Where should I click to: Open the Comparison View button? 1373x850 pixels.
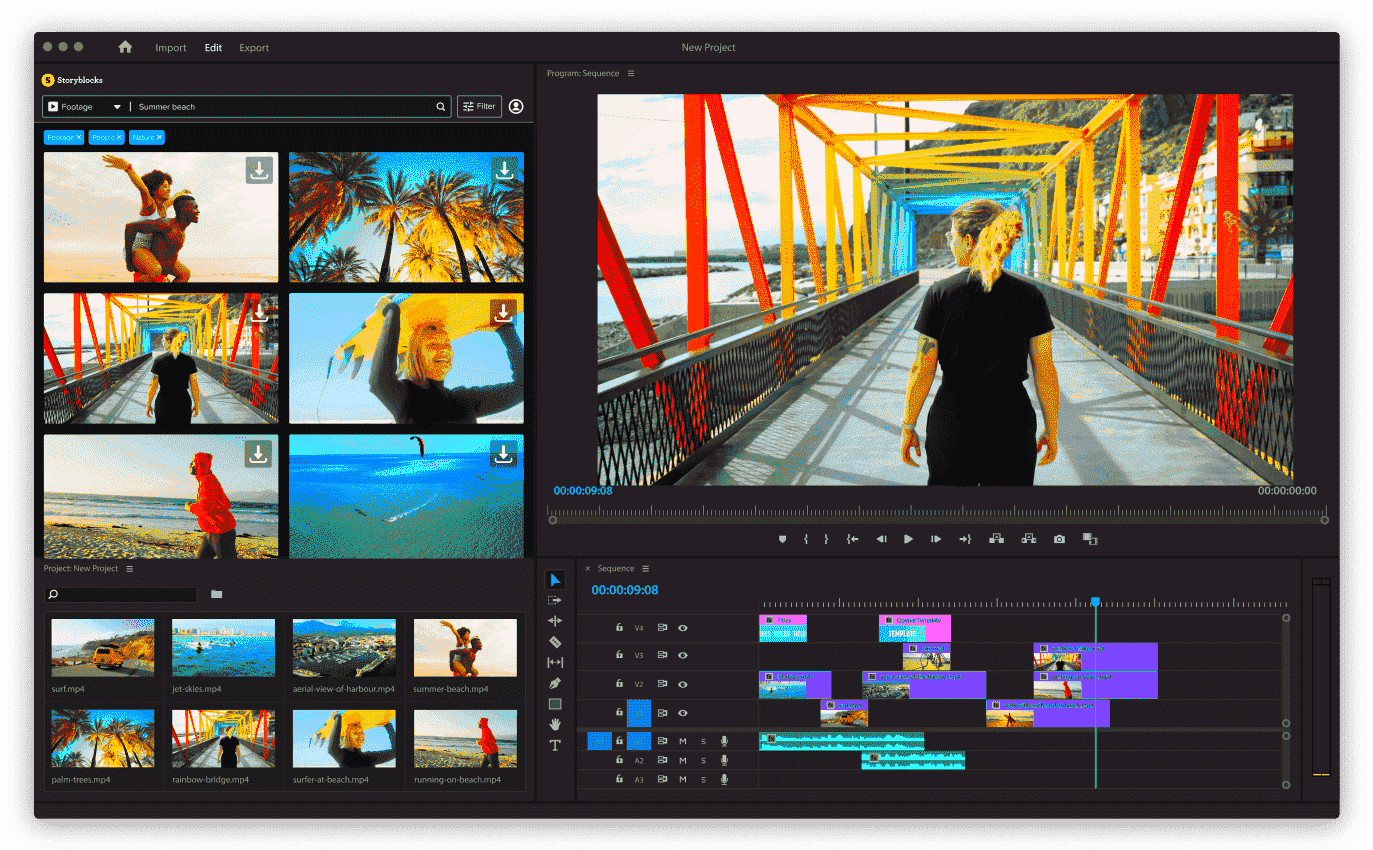[x=1090, y=539]
